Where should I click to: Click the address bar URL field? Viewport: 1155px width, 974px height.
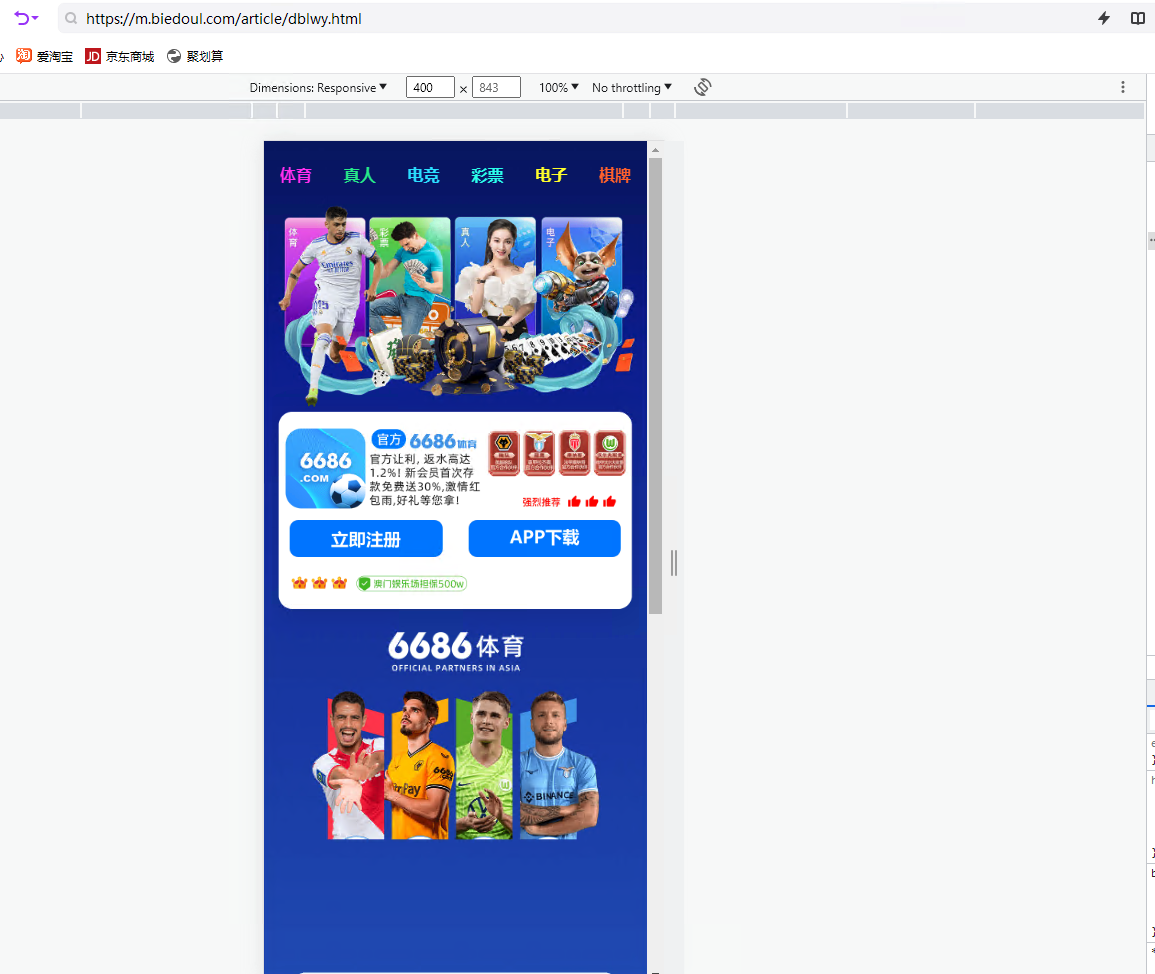(580, 18)
